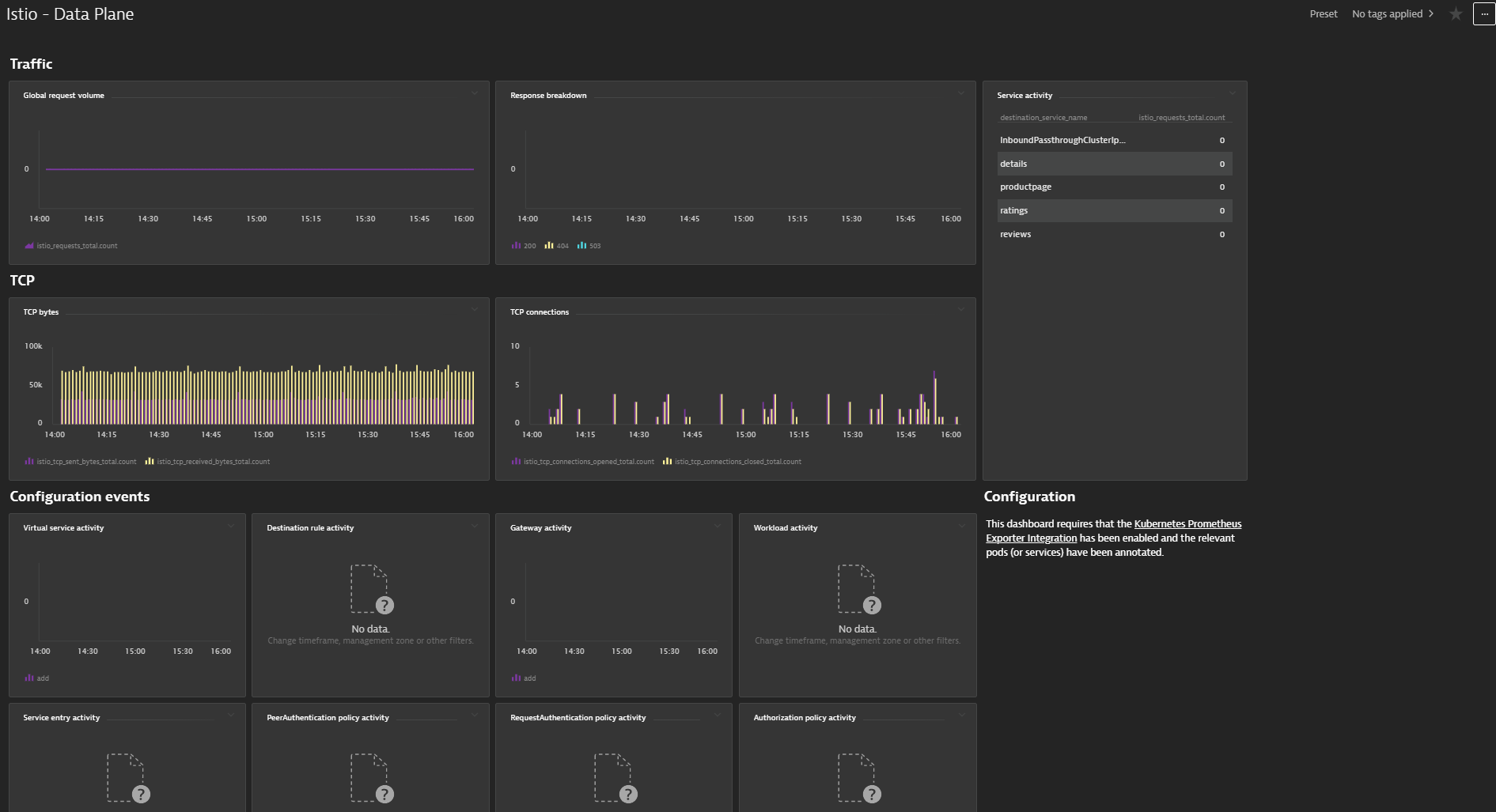Click the no-data icon in Destination rule activity
The height and width of the screenshot is (812, 1496).
[x=372, y=589]
